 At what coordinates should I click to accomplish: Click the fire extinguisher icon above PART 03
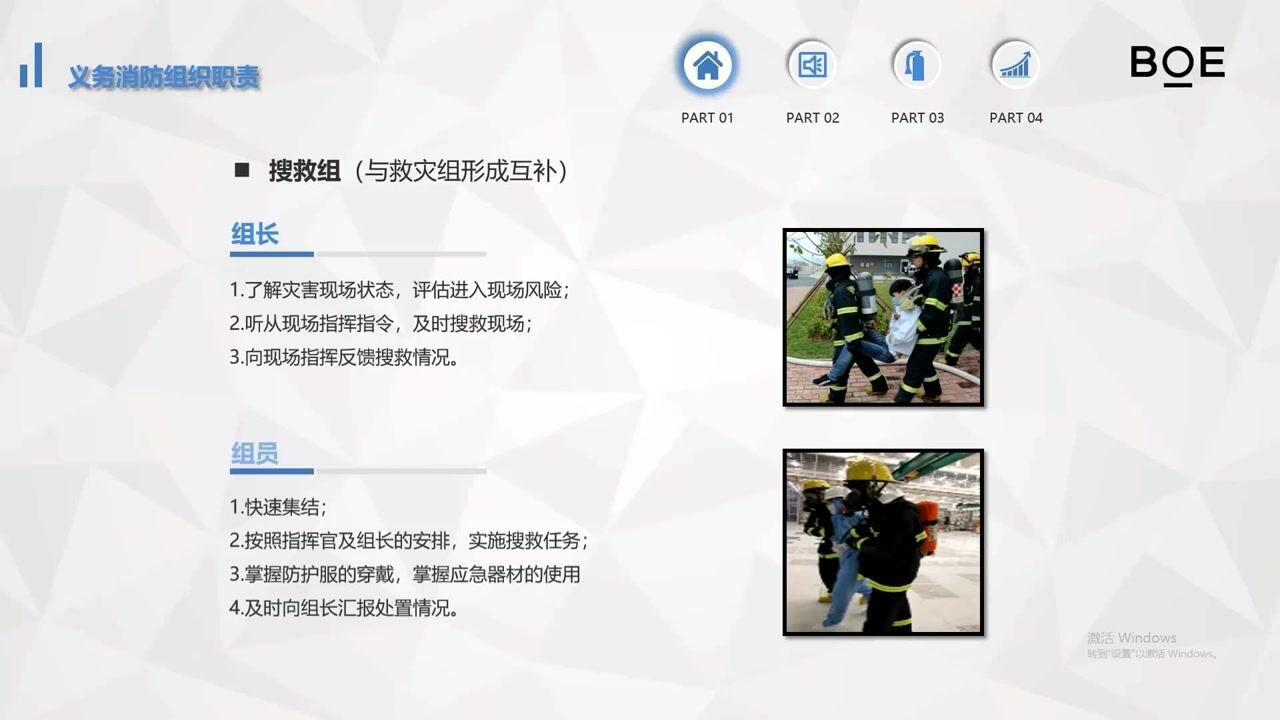917,64
